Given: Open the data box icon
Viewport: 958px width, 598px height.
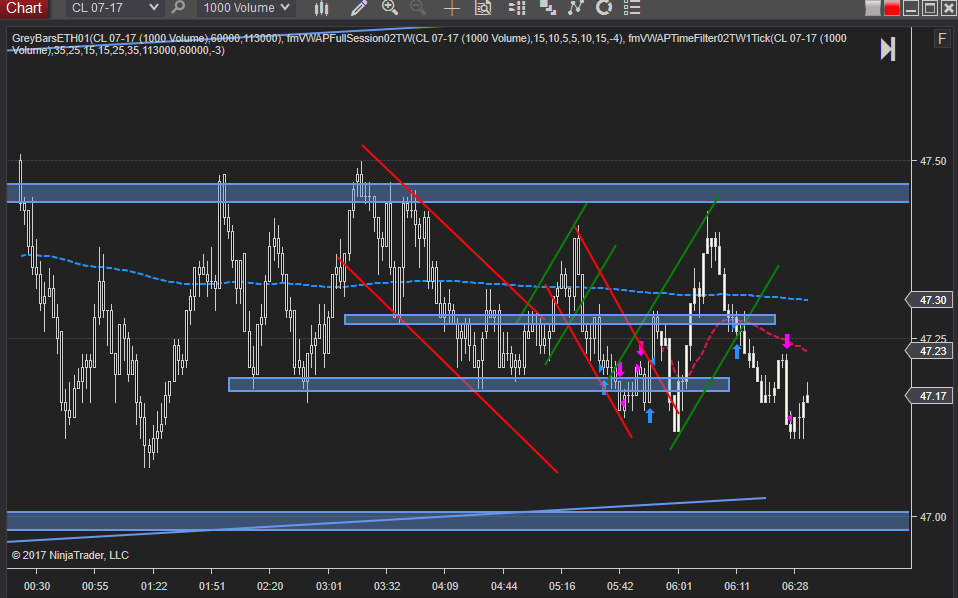Looking at the screenshot, I should coord(483,8).
